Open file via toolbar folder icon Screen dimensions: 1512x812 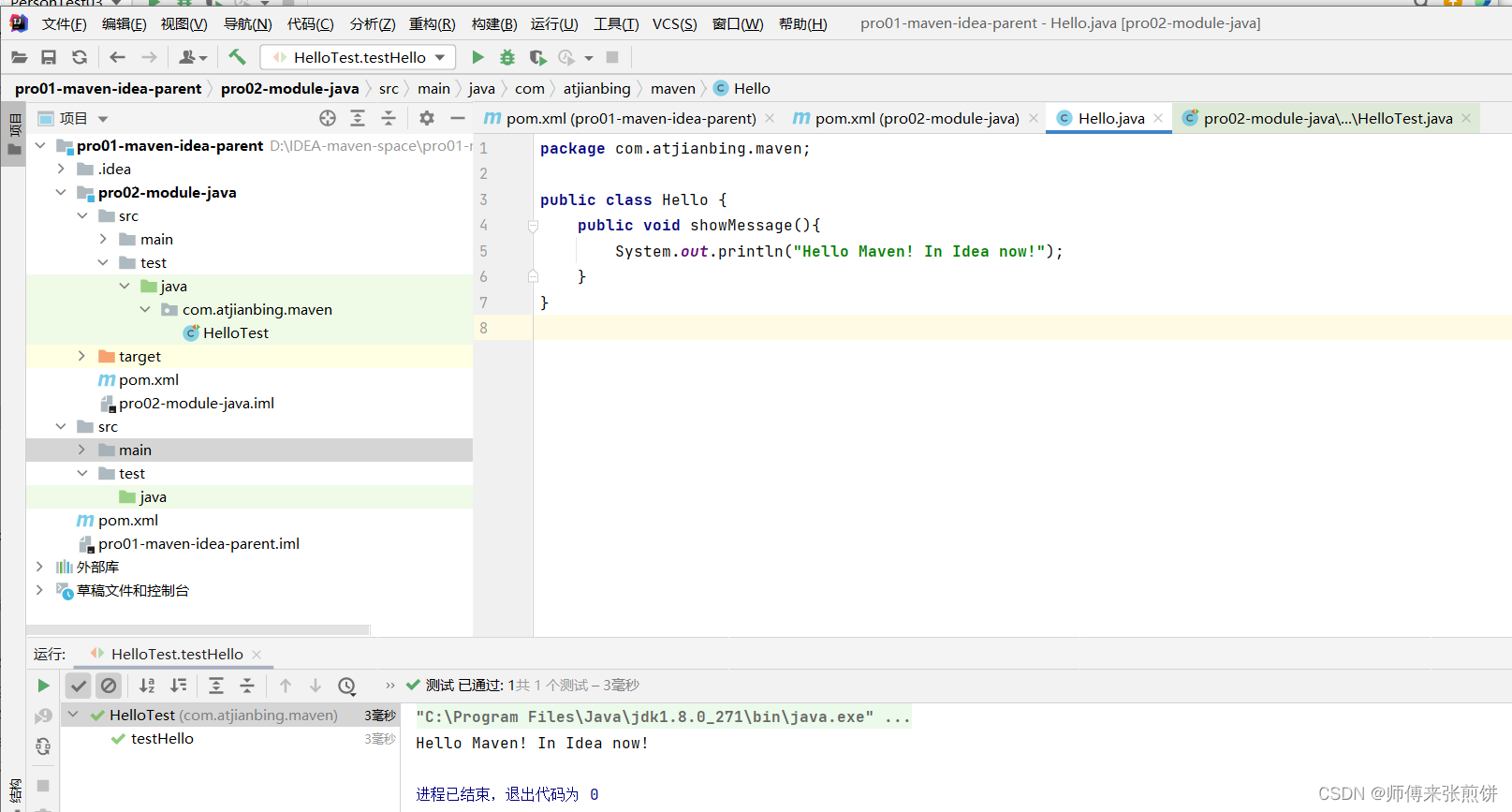[x=19, y=57]
